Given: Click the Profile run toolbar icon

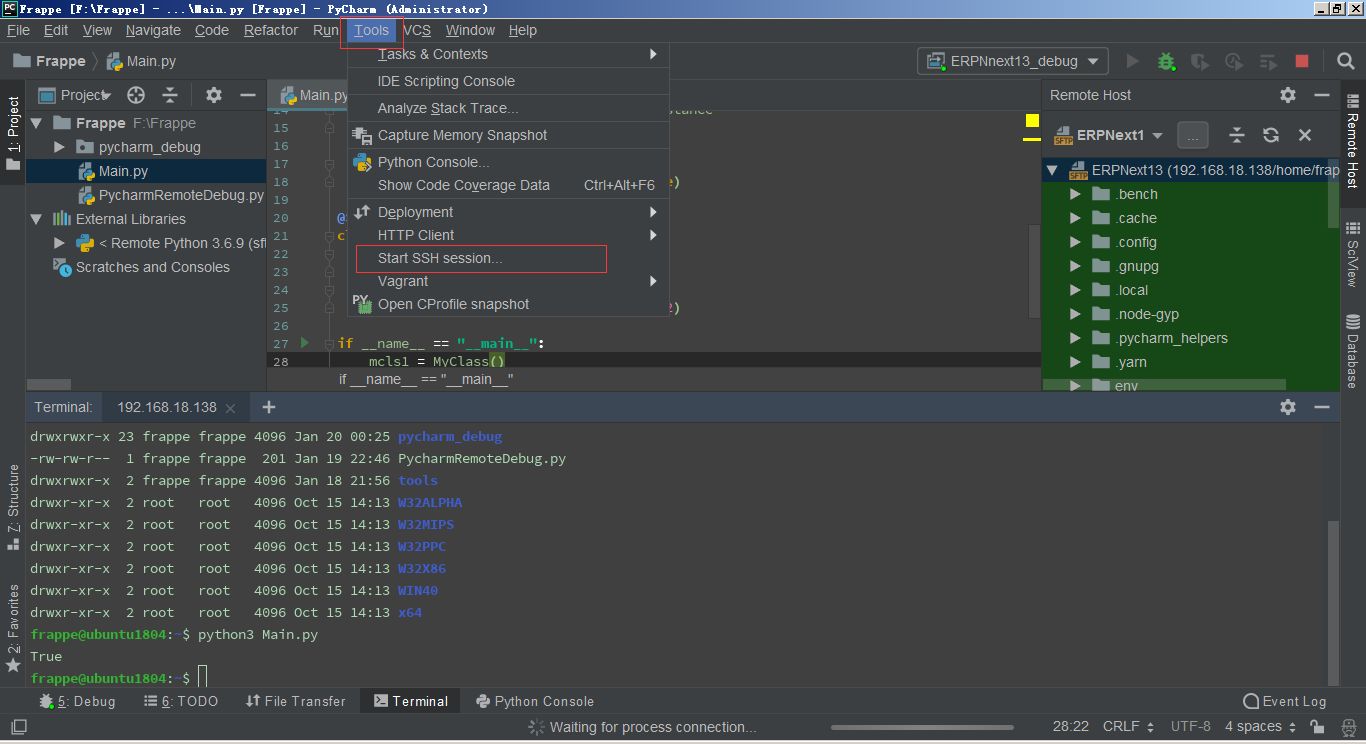Looking at the screenshot, I should (x=1234, y=61).
